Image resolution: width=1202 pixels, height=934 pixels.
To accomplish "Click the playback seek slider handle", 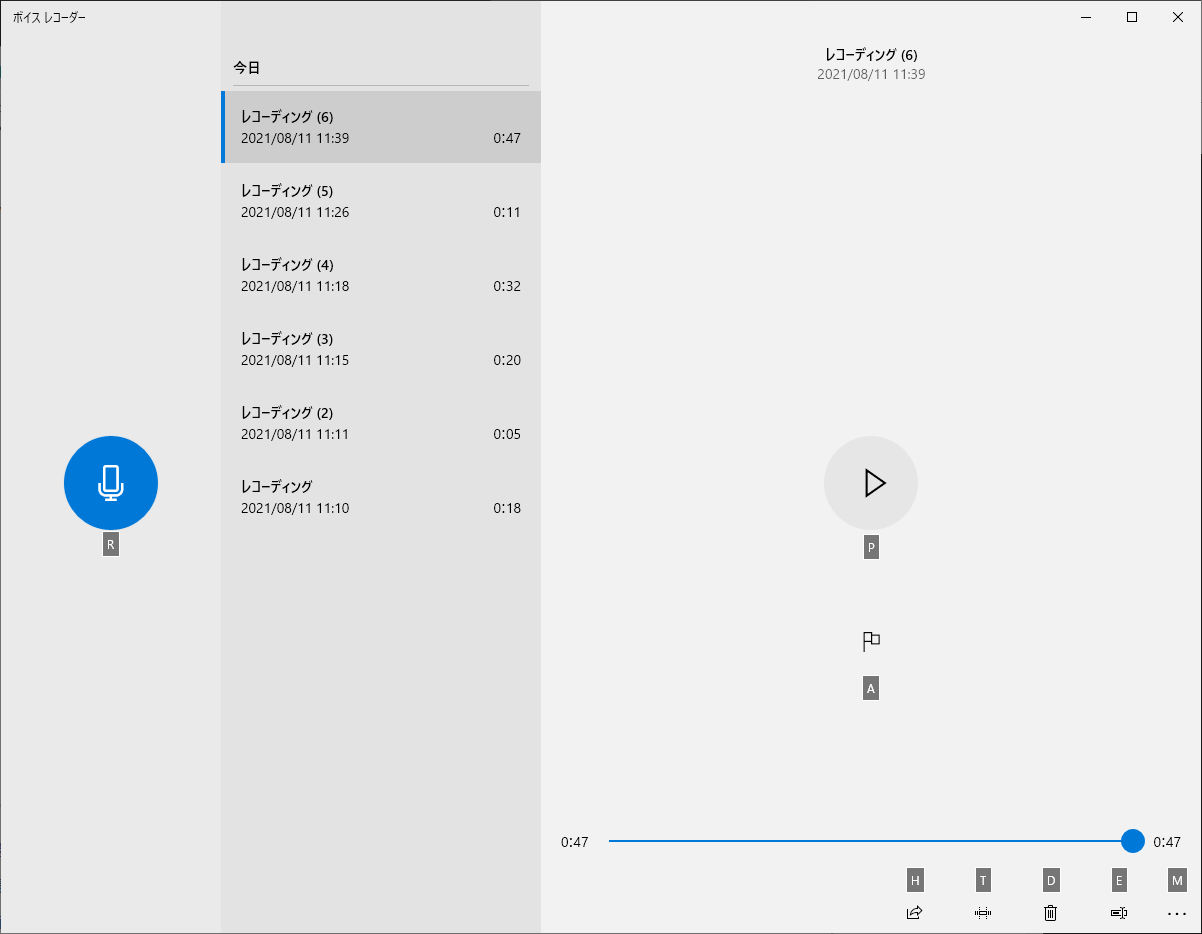I will [1132, 841].
